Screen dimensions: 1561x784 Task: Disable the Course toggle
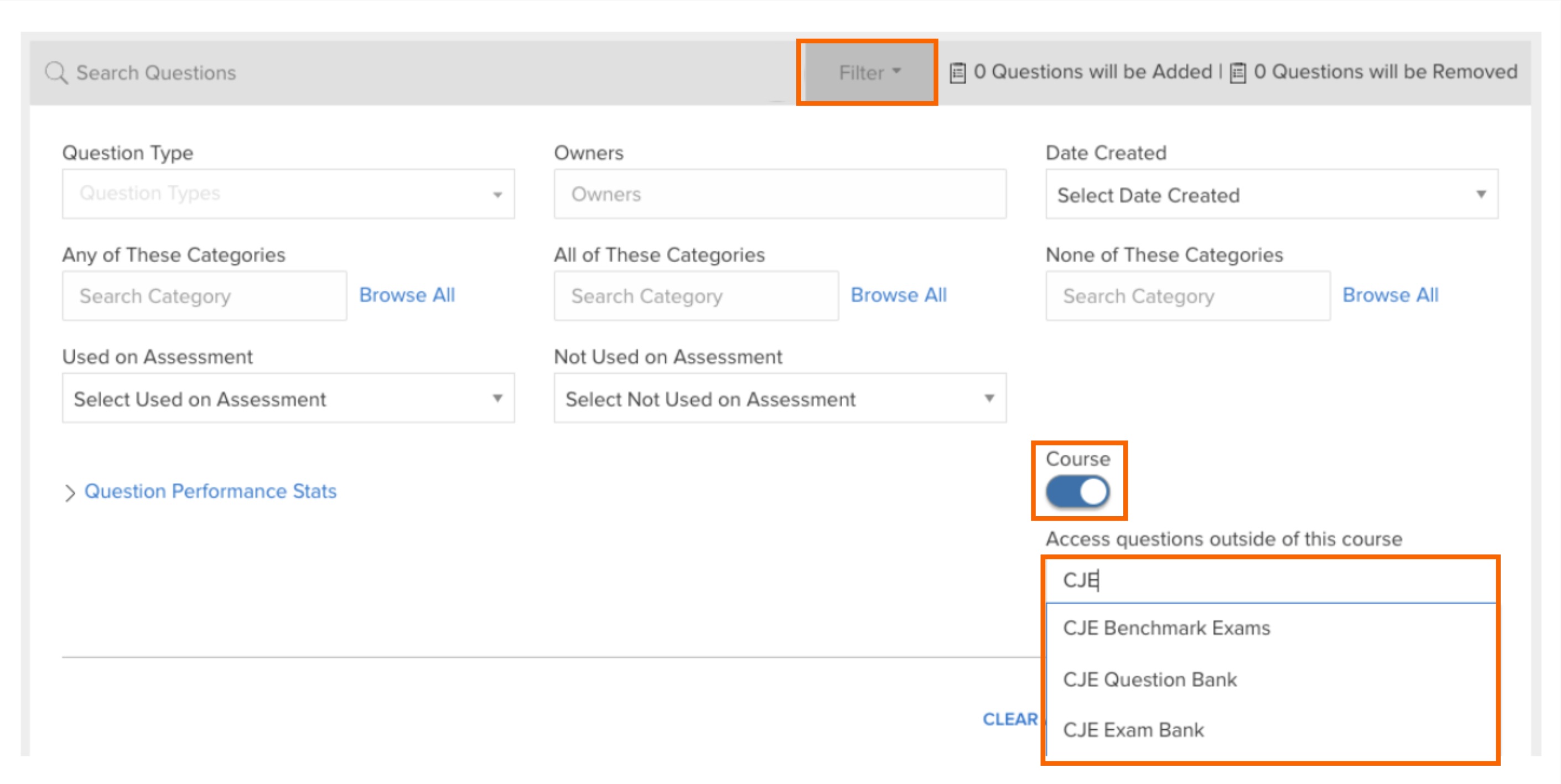(x=1078, y=491)
